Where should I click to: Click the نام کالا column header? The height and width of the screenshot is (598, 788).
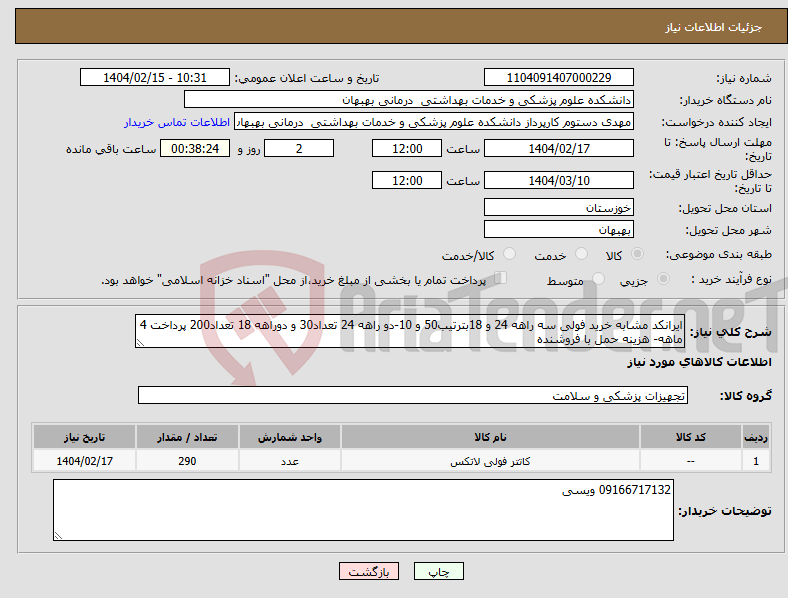click(490, 437)
